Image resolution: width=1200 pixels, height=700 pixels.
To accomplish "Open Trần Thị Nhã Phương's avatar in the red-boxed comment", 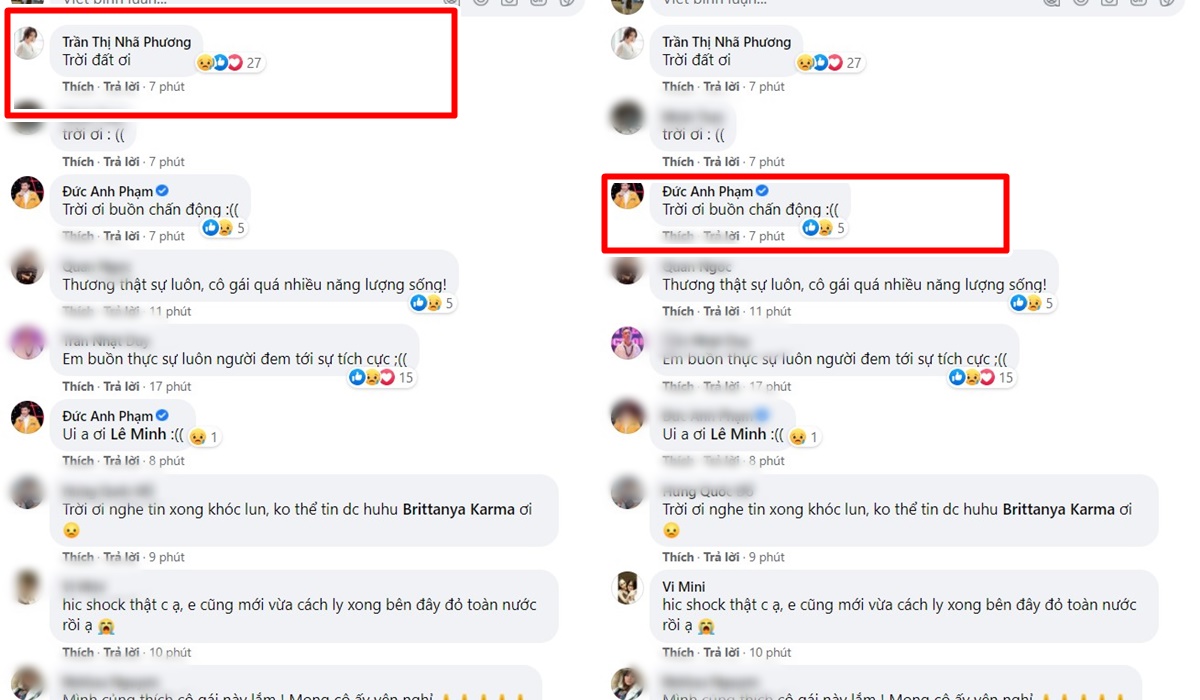I will coord(27,43).
